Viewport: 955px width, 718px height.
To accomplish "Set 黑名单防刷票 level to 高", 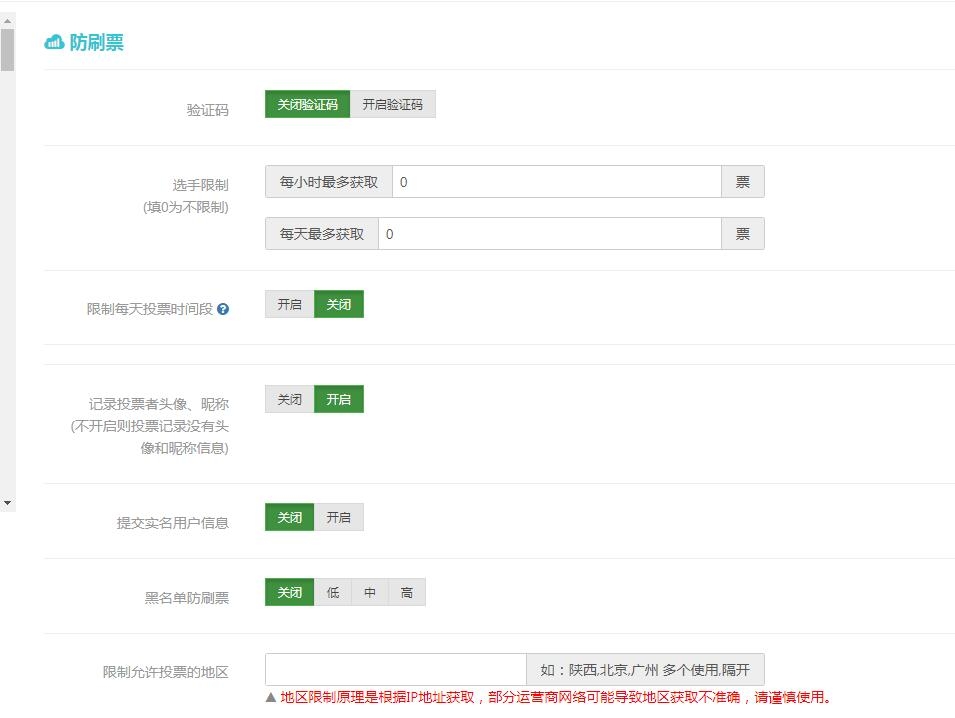I will [407, 592].
